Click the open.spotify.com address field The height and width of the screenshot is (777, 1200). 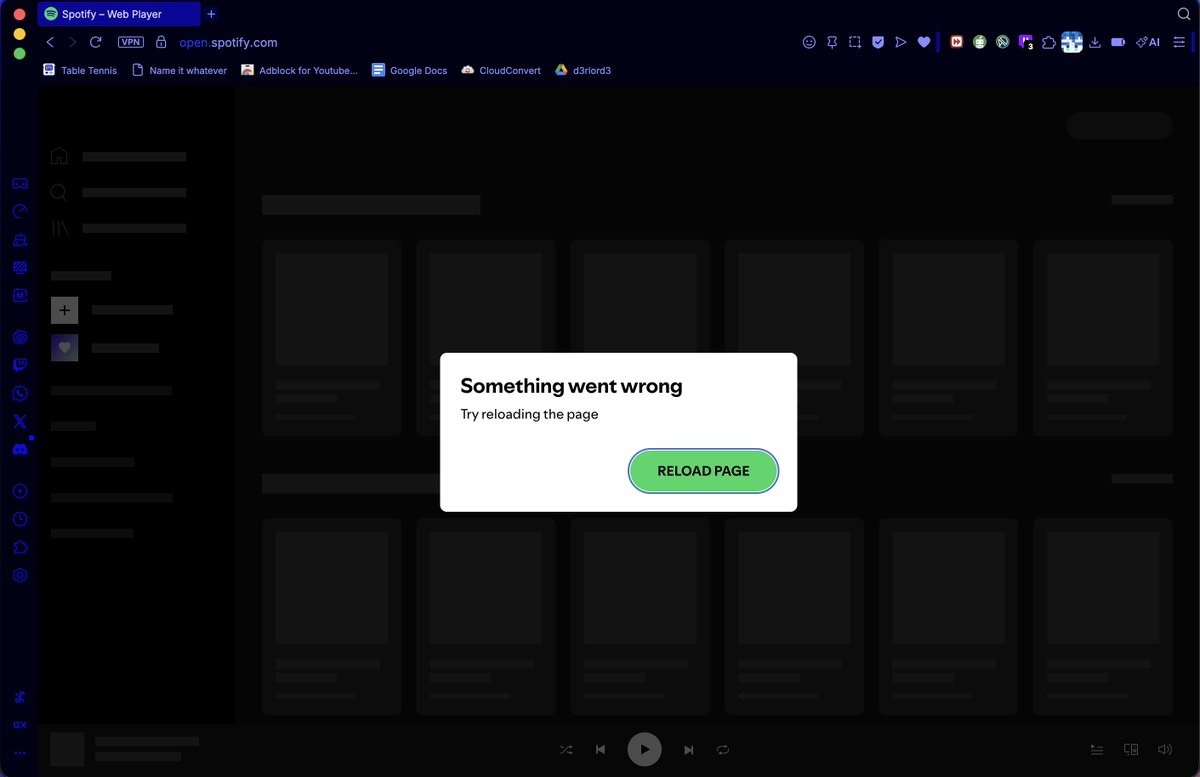[x=228, y=42]
